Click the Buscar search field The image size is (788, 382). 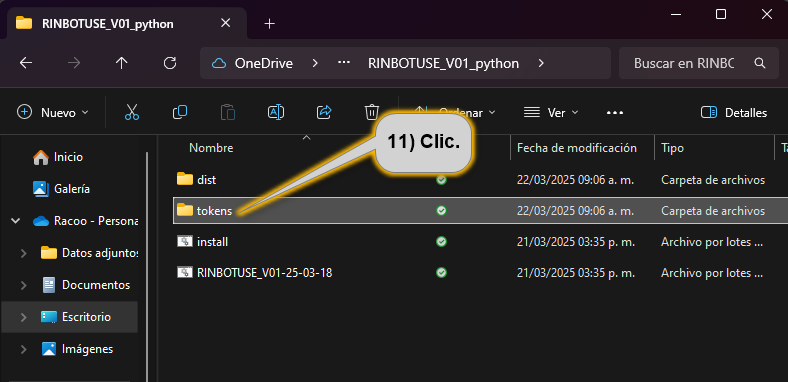coord(699,63)
